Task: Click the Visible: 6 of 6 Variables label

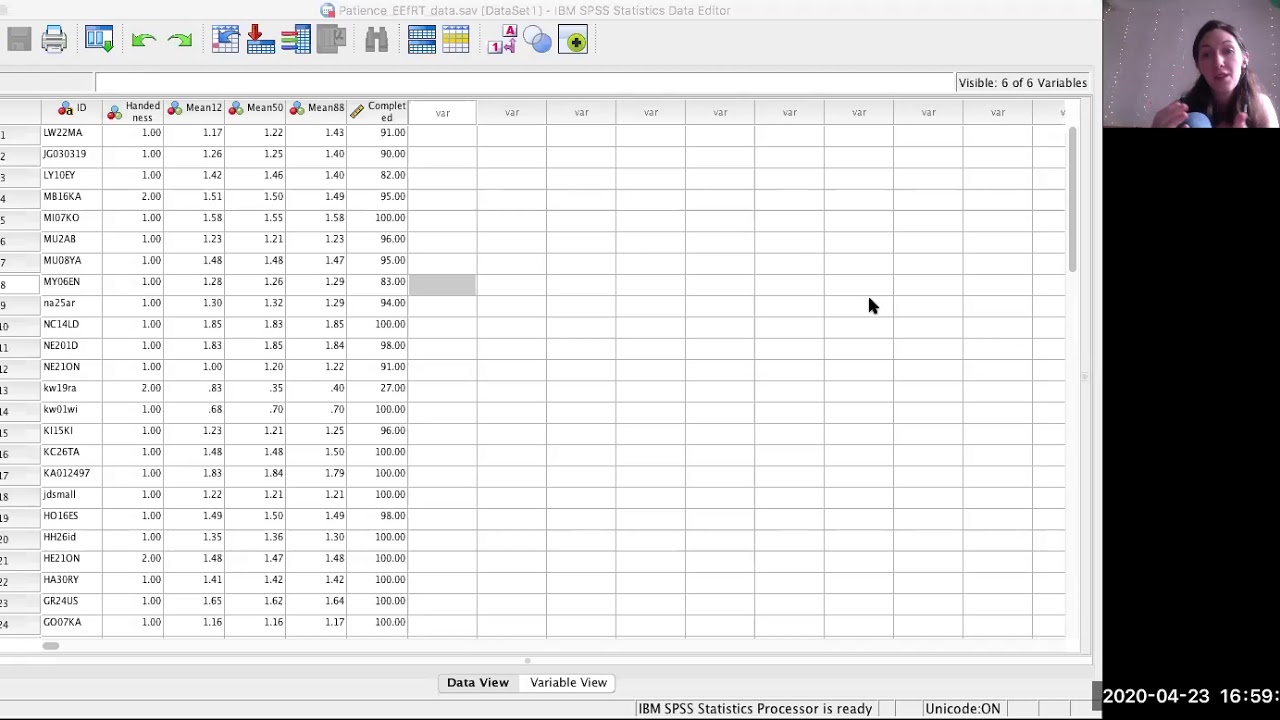Action: [x=1022, y=83]
